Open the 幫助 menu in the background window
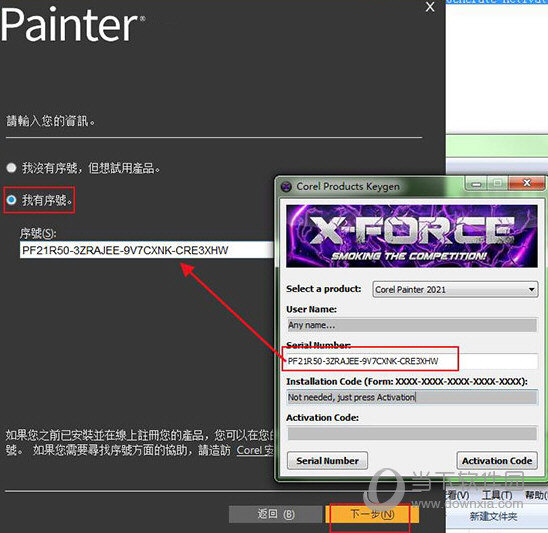 click(x=536, y=495)
